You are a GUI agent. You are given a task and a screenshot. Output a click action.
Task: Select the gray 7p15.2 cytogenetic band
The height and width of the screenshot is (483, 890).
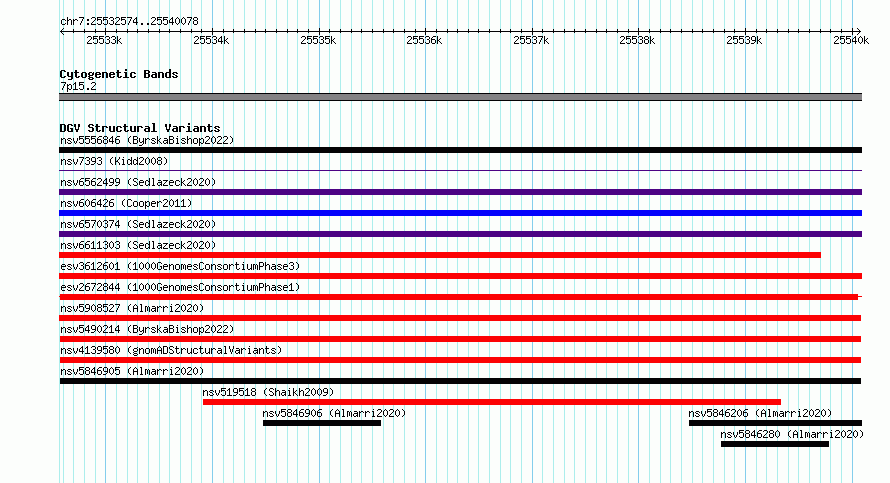pos(460,97)
